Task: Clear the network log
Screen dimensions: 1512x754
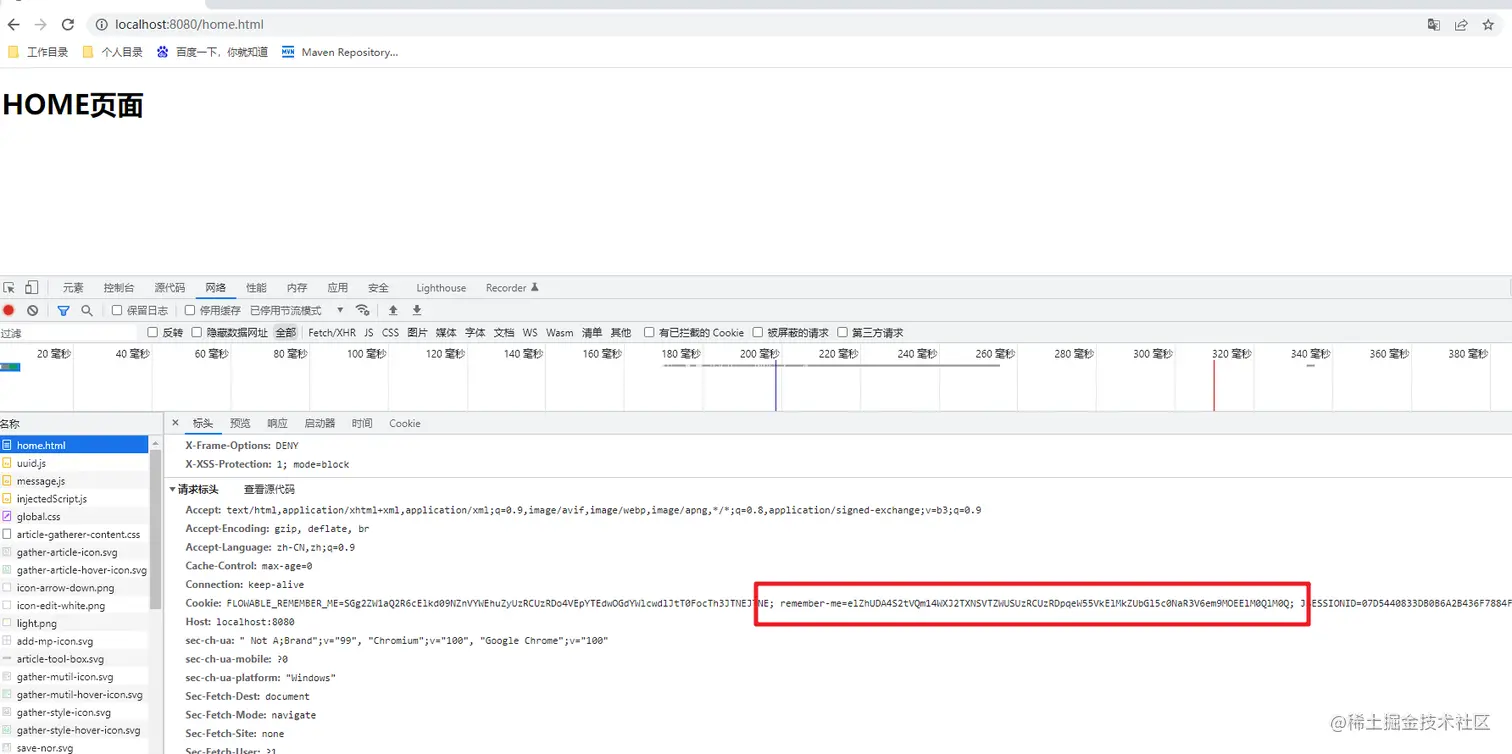Action: tap(33, 311)
